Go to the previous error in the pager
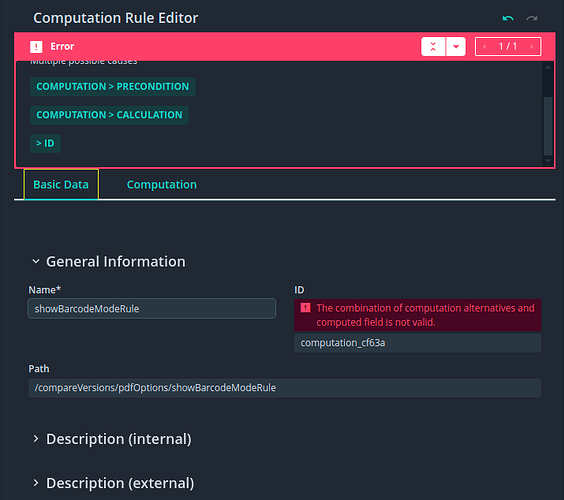 pos(485,46)
